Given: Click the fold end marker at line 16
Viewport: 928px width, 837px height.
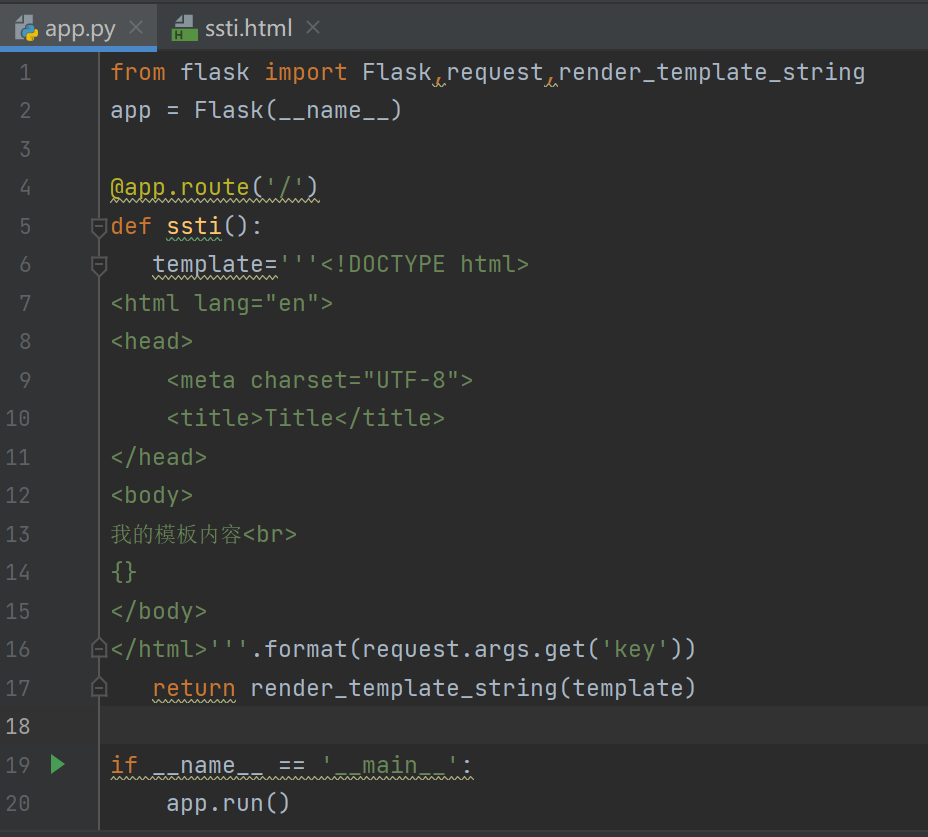Looking at the screenshot, I should coord(99,649).
